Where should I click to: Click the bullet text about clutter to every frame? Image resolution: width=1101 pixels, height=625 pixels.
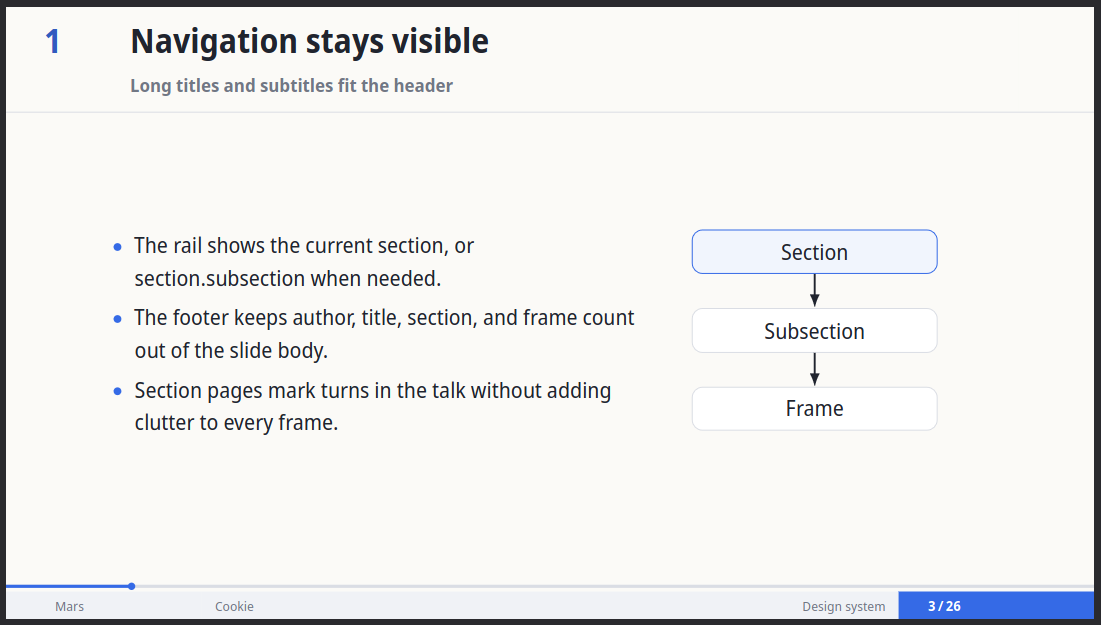pyautogui.click(x=373, y=407)
